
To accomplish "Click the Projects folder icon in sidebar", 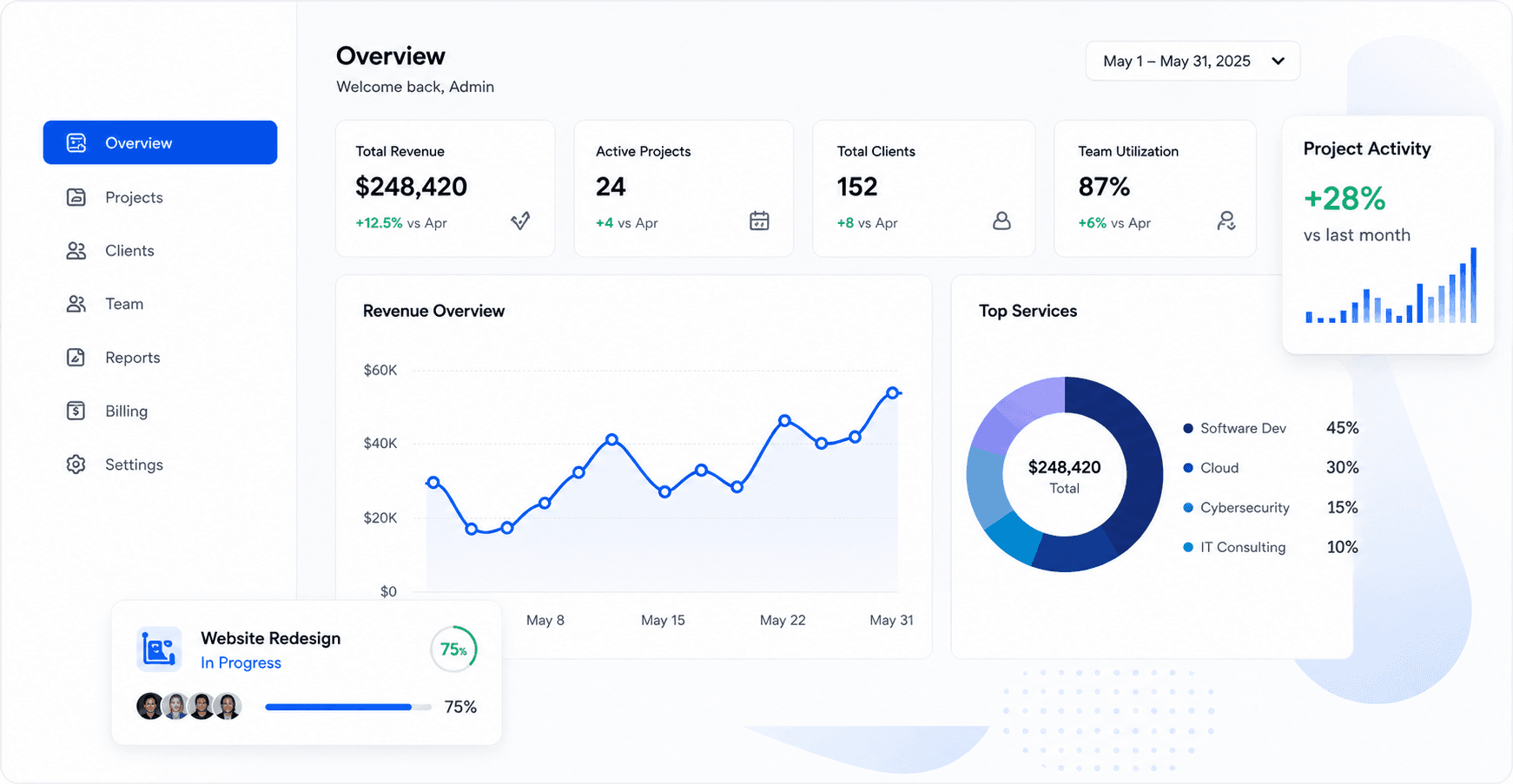I will (76, 197).
